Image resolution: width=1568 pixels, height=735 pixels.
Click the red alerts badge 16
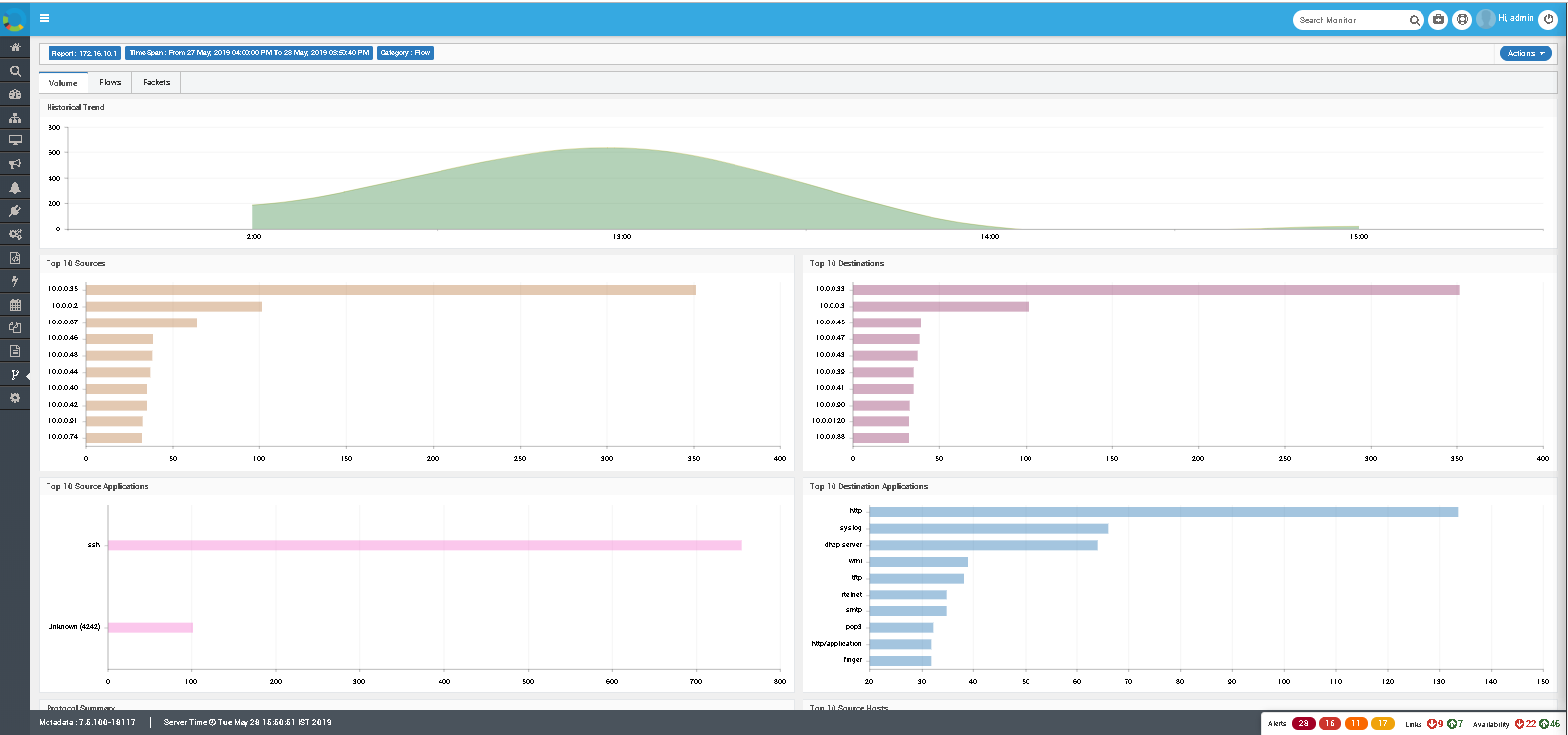click(x=1329, y=724)
